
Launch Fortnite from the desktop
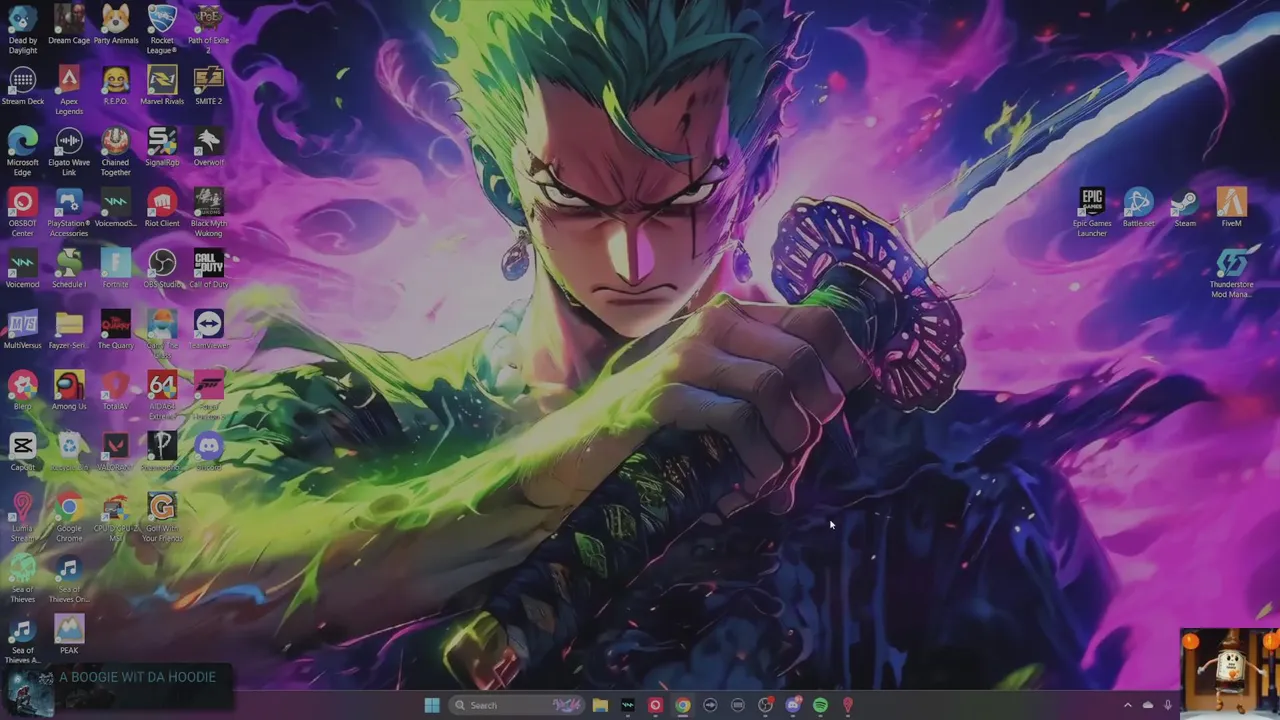[x=115, y=263]
